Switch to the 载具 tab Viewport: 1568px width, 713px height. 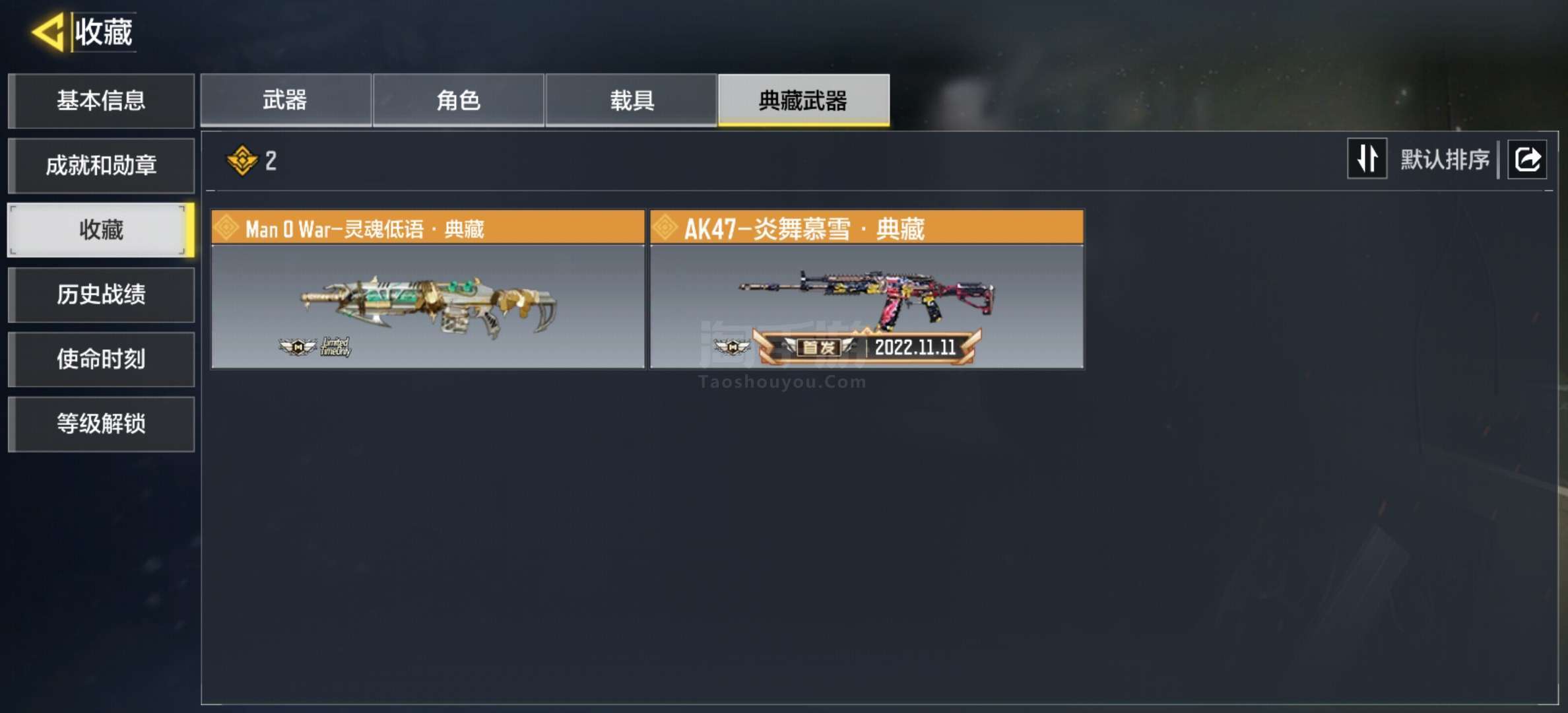pyautogui.click(x=632, y=100)
